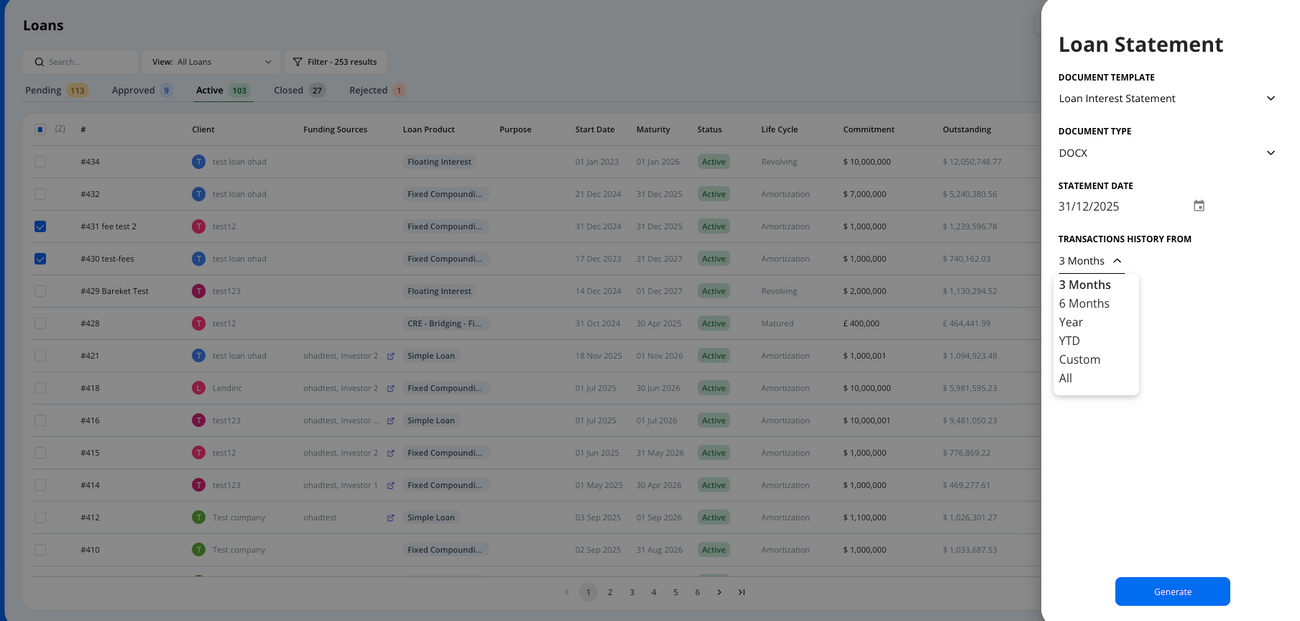The image size is (1300, 621).
Task: Click the Generate button
Action: [1172, 591]
